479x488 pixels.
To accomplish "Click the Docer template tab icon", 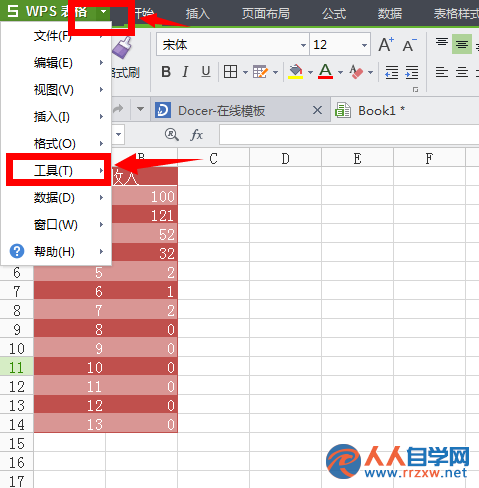I will tap(163, 110).
